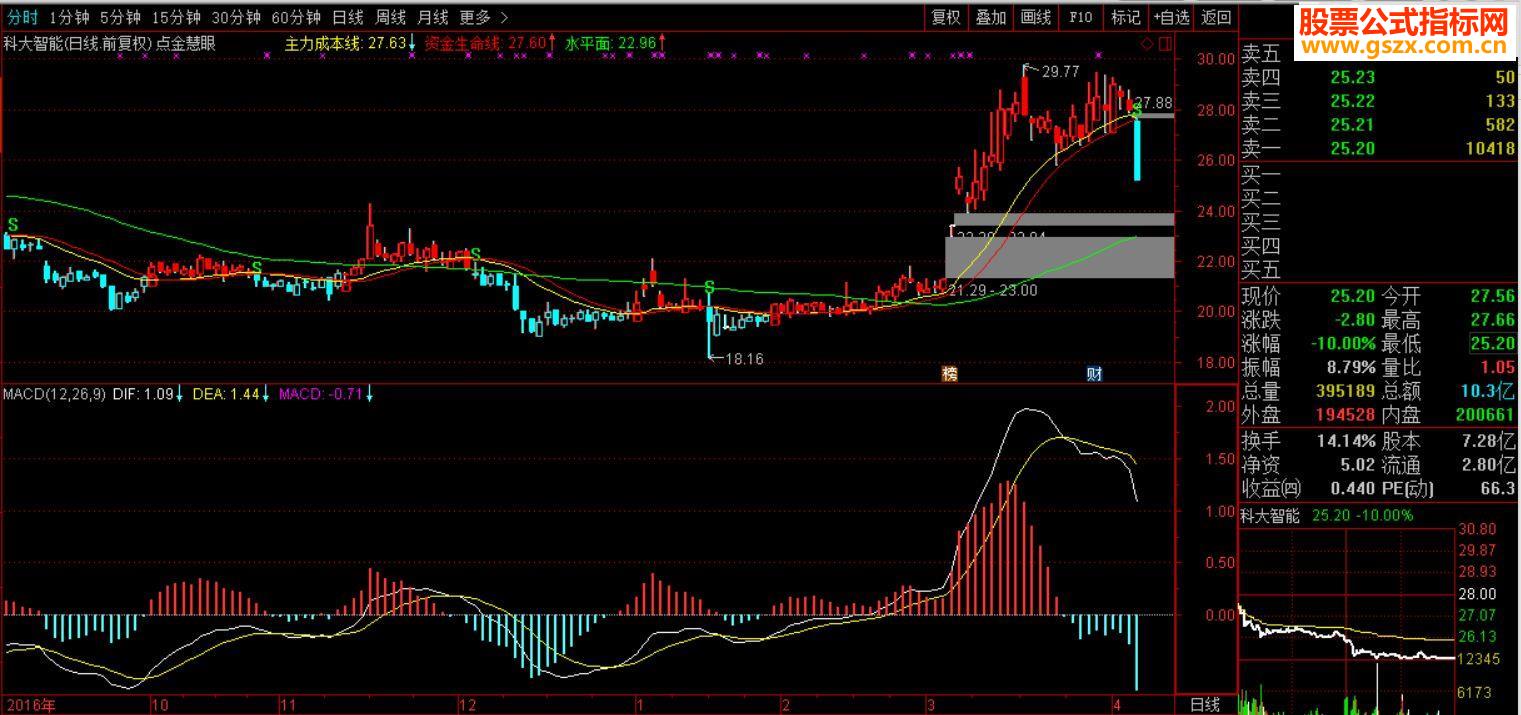Click the S signal above the 18.16 low
This screenshot has width=1521, height=715.
[x=709, y=288]
